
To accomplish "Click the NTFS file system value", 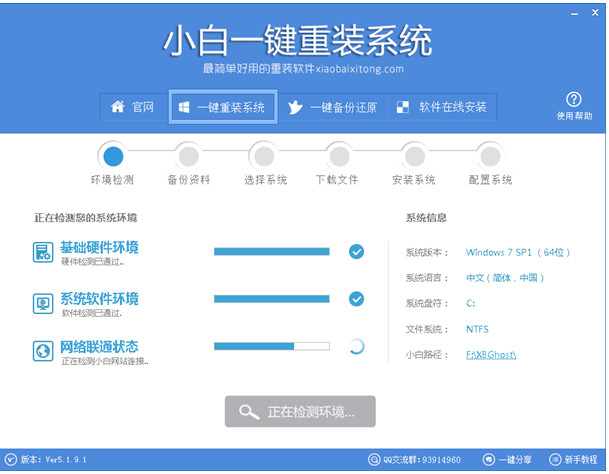I will coord(477,329).
